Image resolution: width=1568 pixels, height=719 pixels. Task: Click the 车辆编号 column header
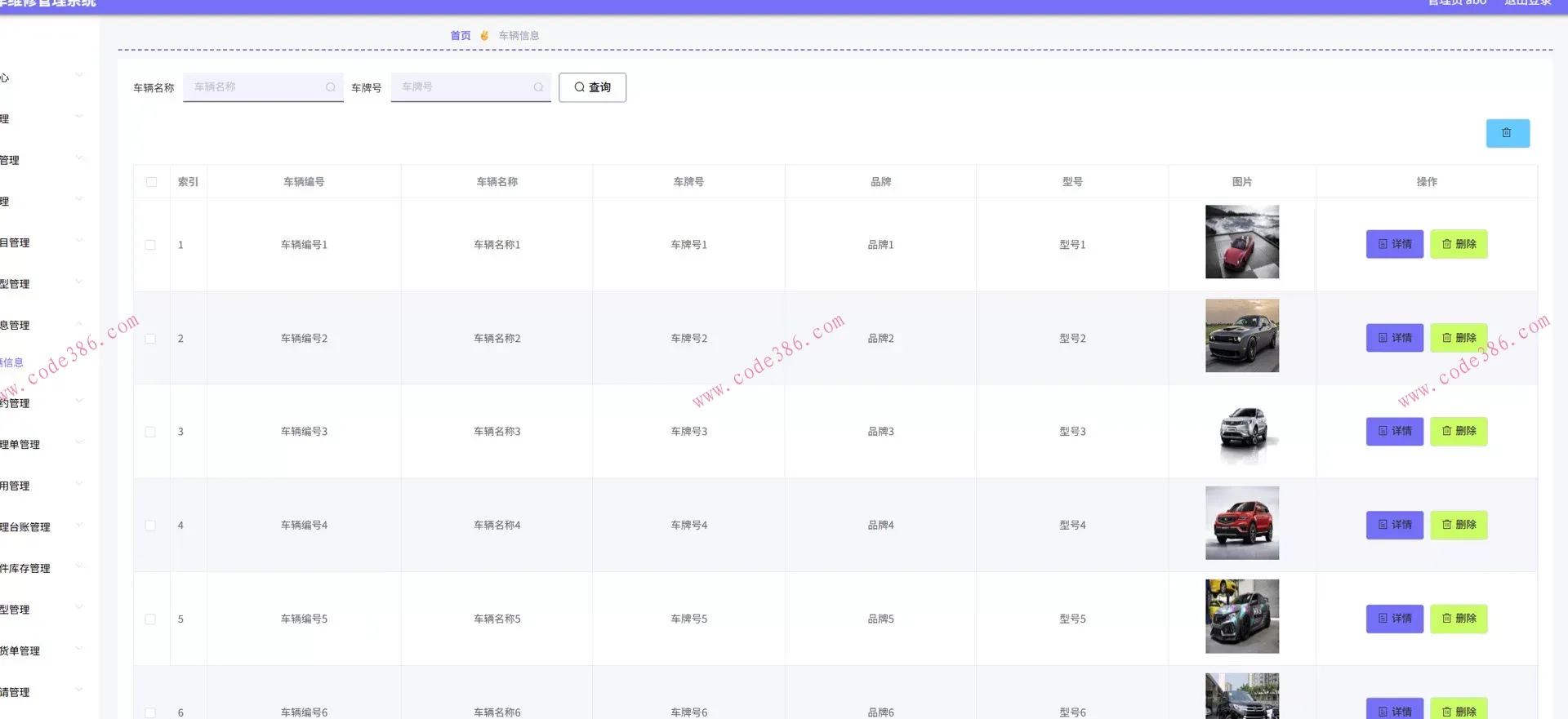pos(304,182)
